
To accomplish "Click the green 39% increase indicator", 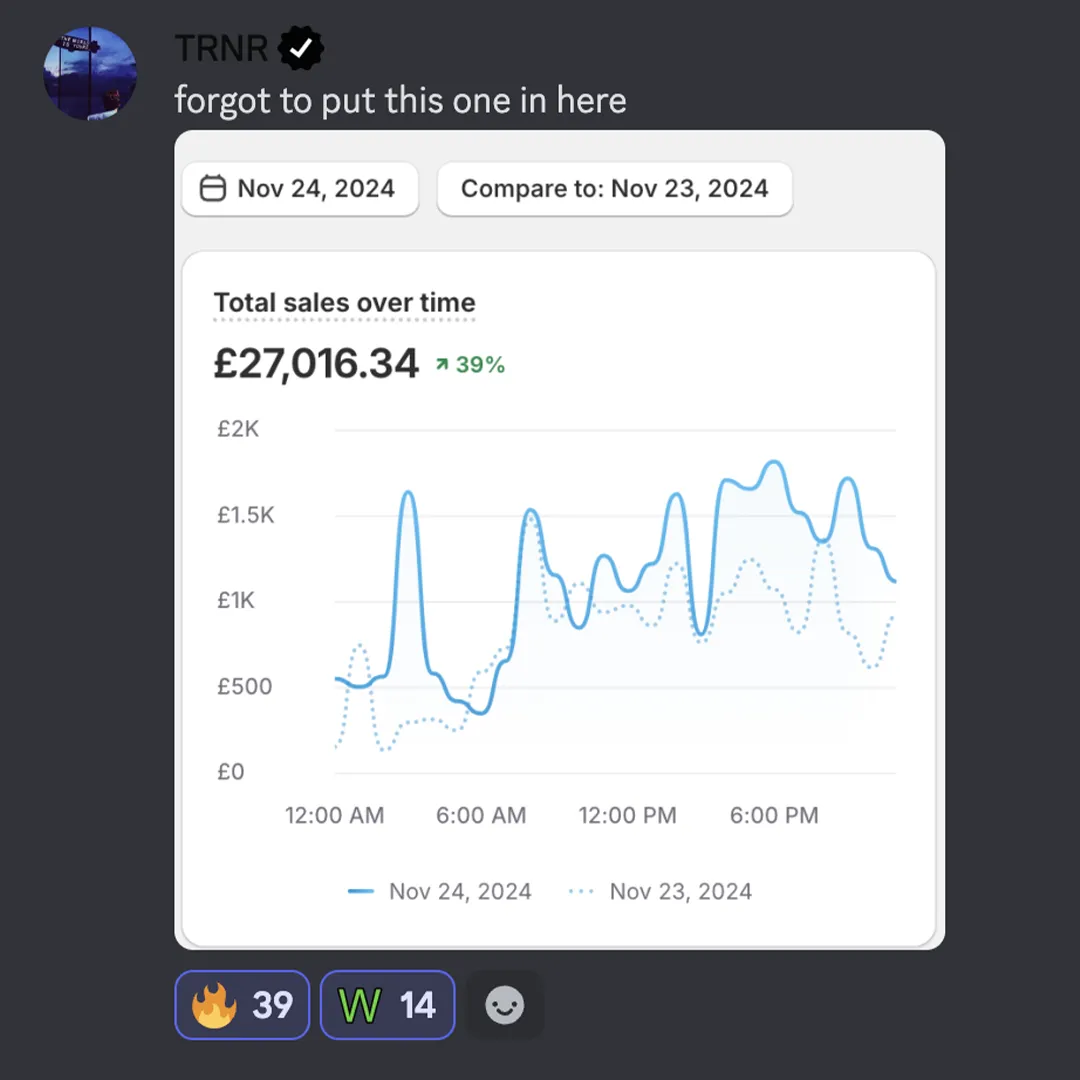I will point(470,364).
